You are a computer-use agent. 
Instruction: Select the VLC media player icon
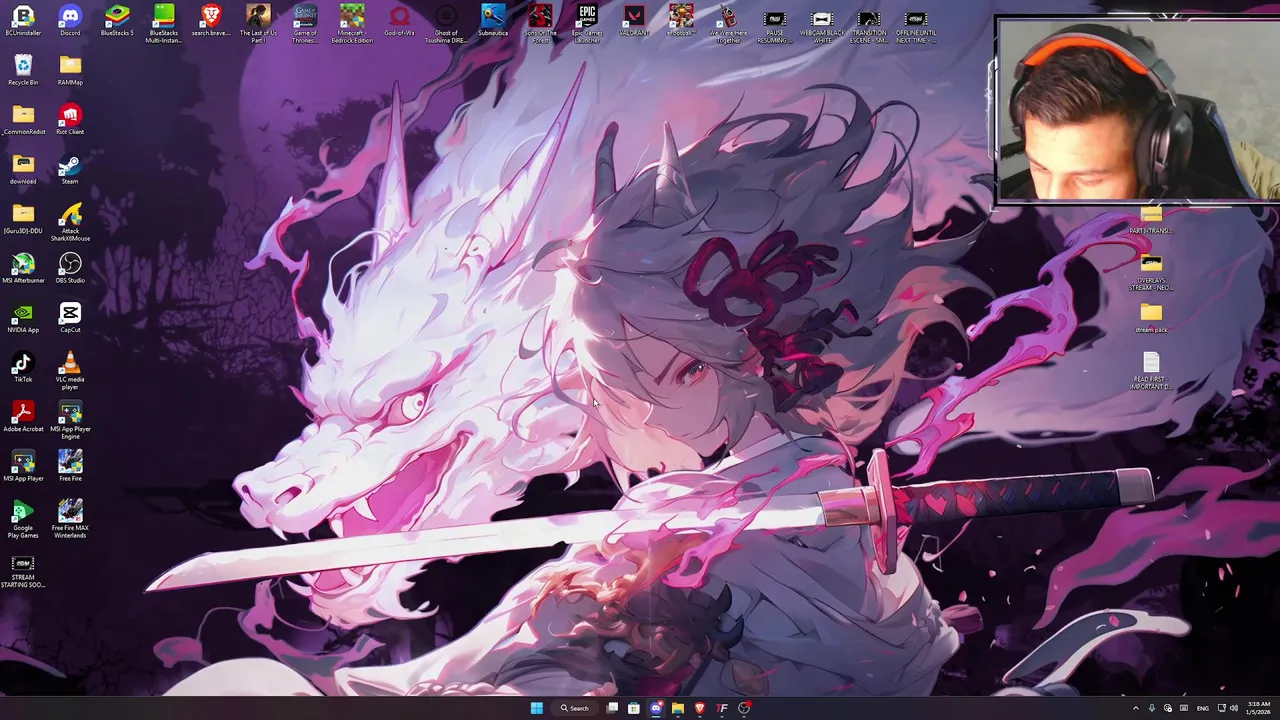click(x=70, y=371)
